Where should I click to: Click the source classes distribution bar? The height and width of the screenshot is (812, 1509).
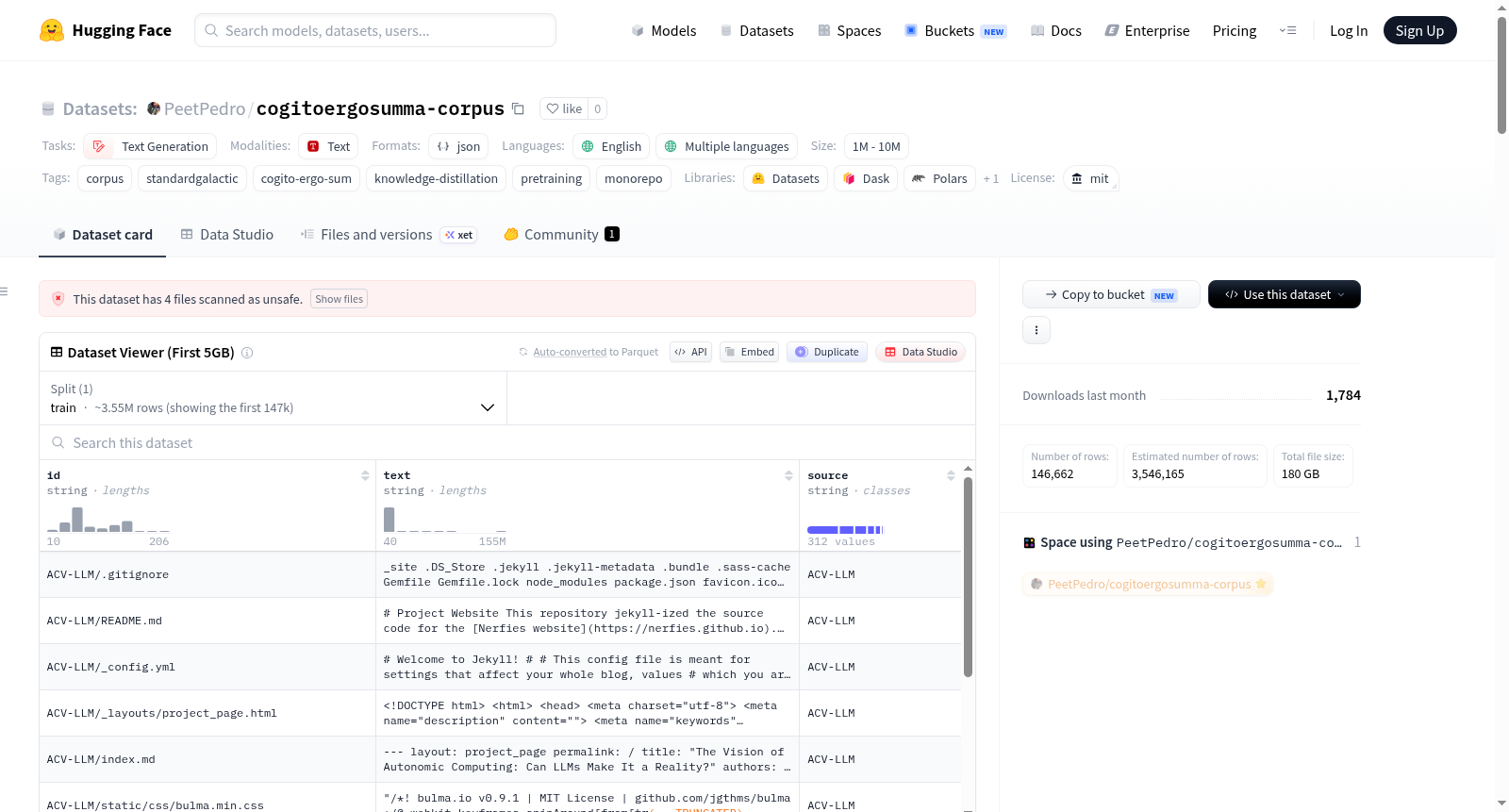(x=845, y=530)
